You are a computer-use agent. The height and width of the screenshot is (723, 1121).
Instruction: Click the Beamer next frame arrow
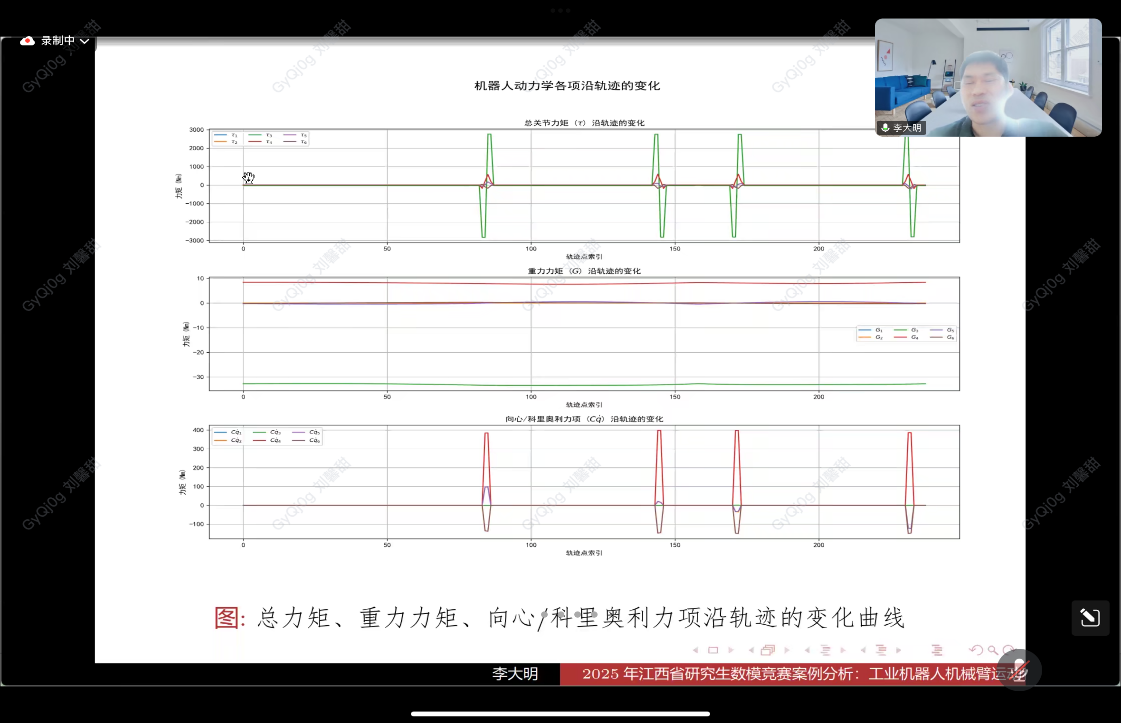tap(786, 650)
